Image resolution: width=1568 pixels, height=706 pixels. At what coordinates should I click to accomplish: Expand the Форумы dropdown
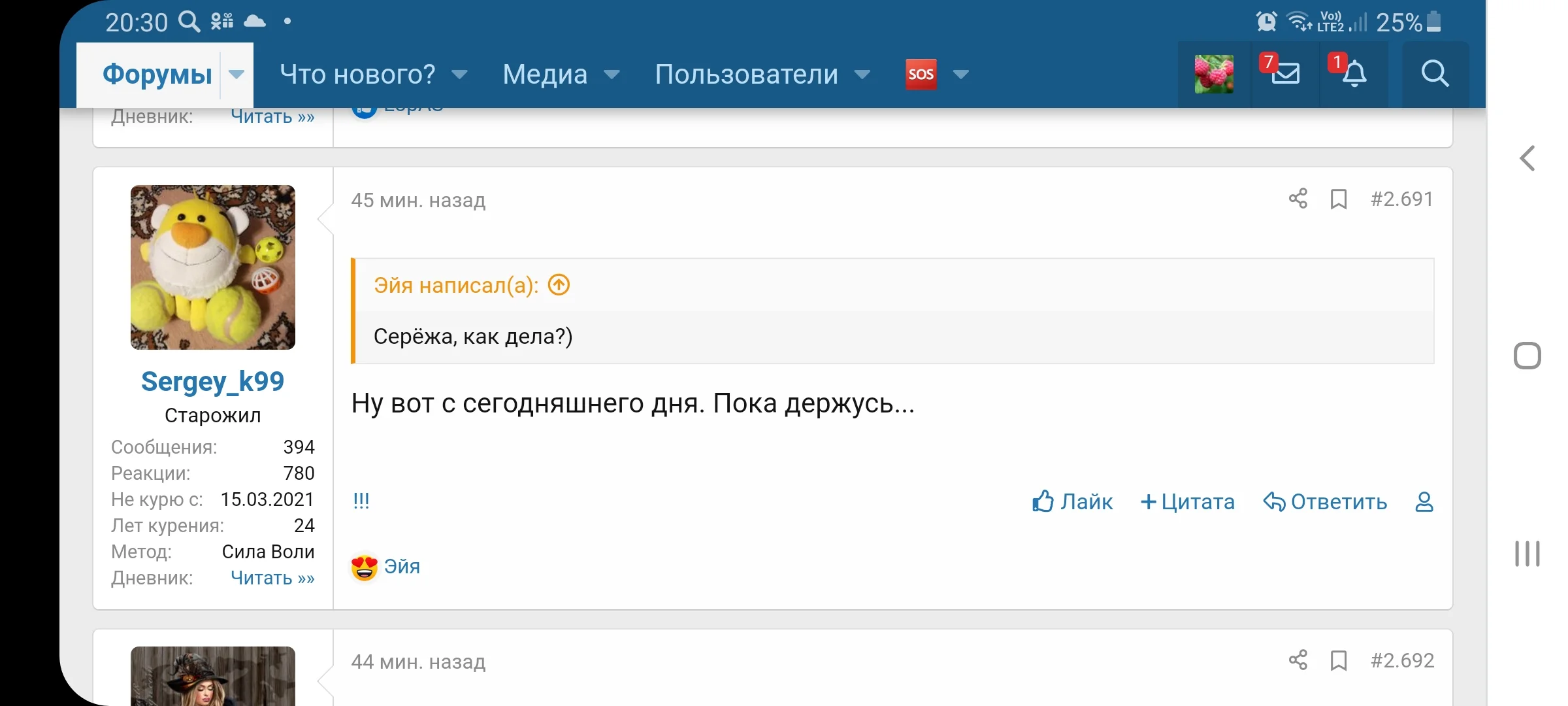click(x=235, y=74)
